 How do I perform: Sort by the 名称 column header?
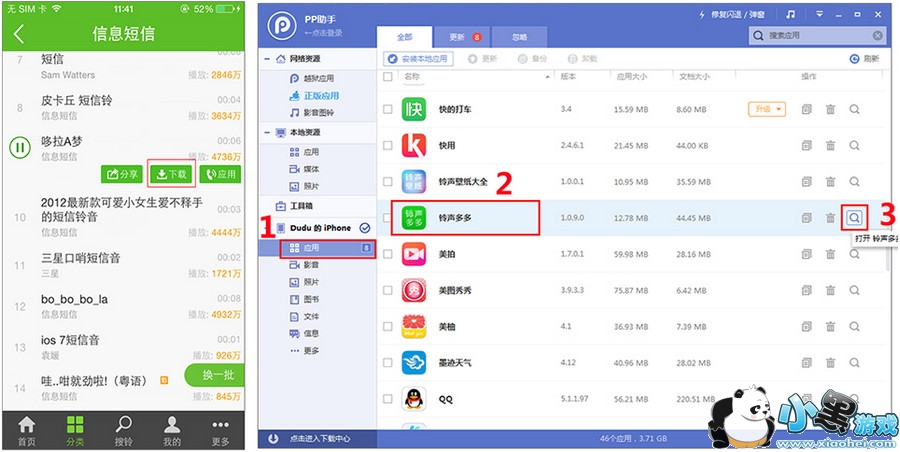pos(412,76)
